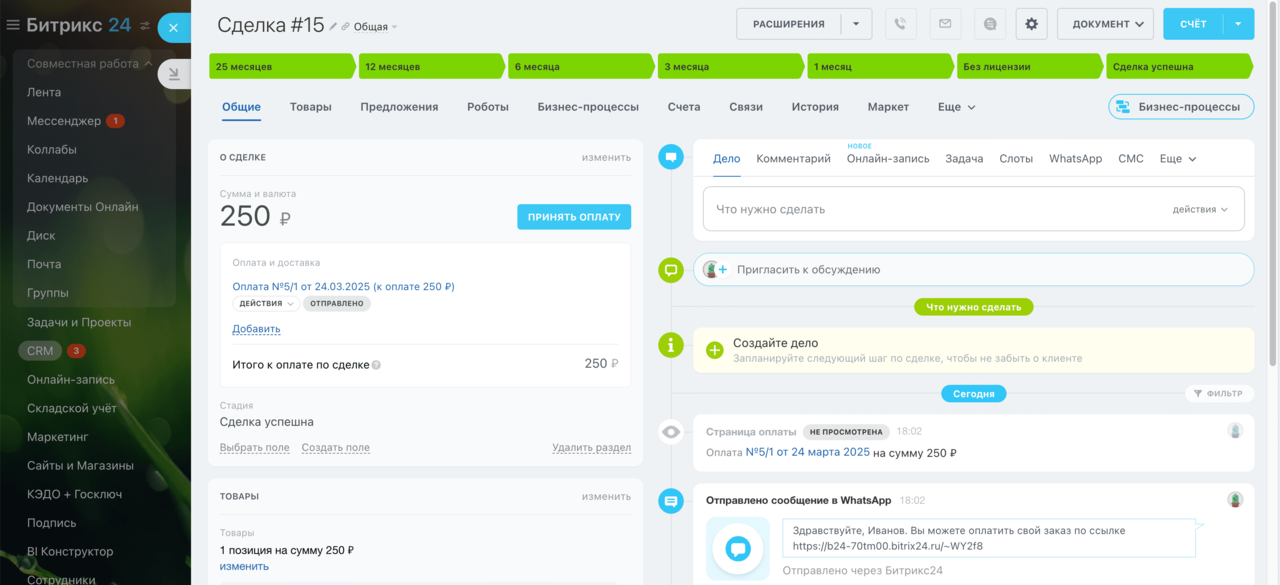
Task: Open the phone call icon button
Action: [901, 24]
